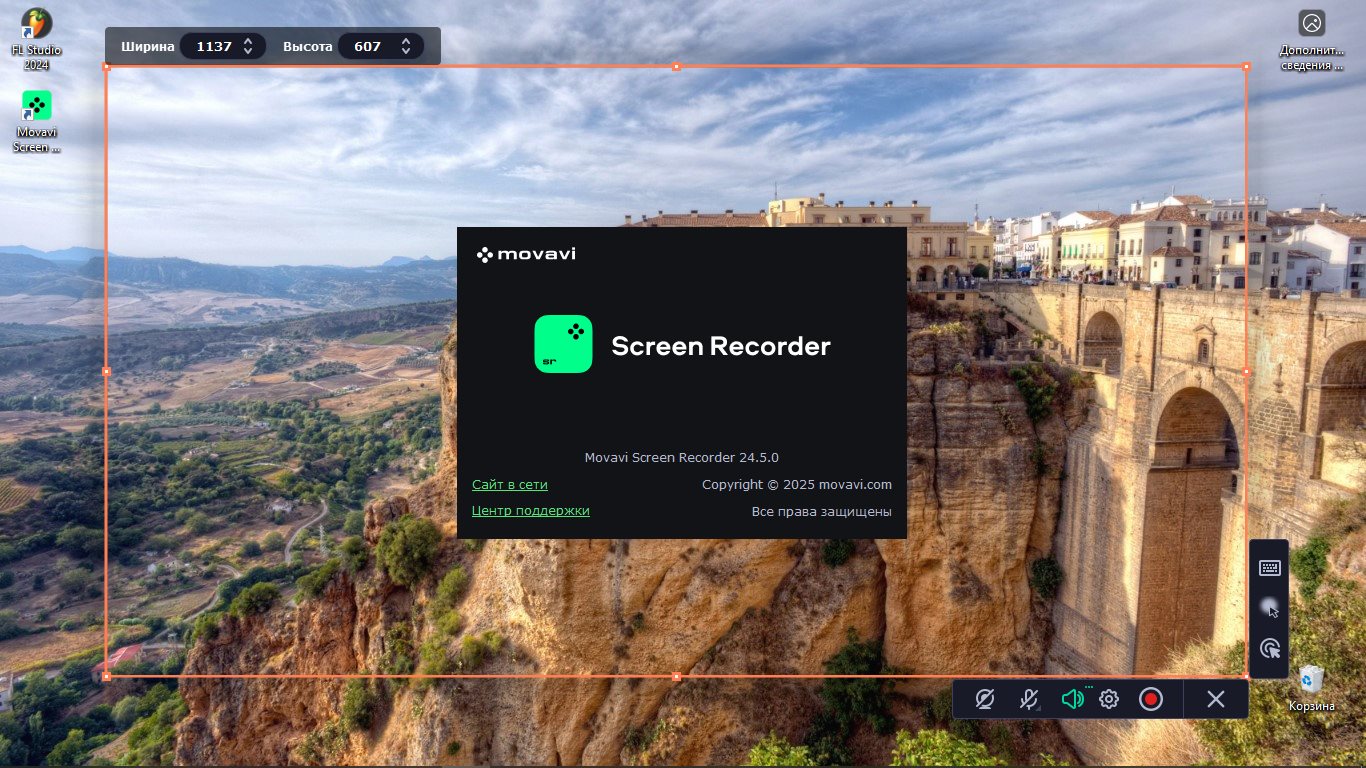Enable the webcam capture icon
Viewport: 1366px width, 768px height.
point(985,699)
